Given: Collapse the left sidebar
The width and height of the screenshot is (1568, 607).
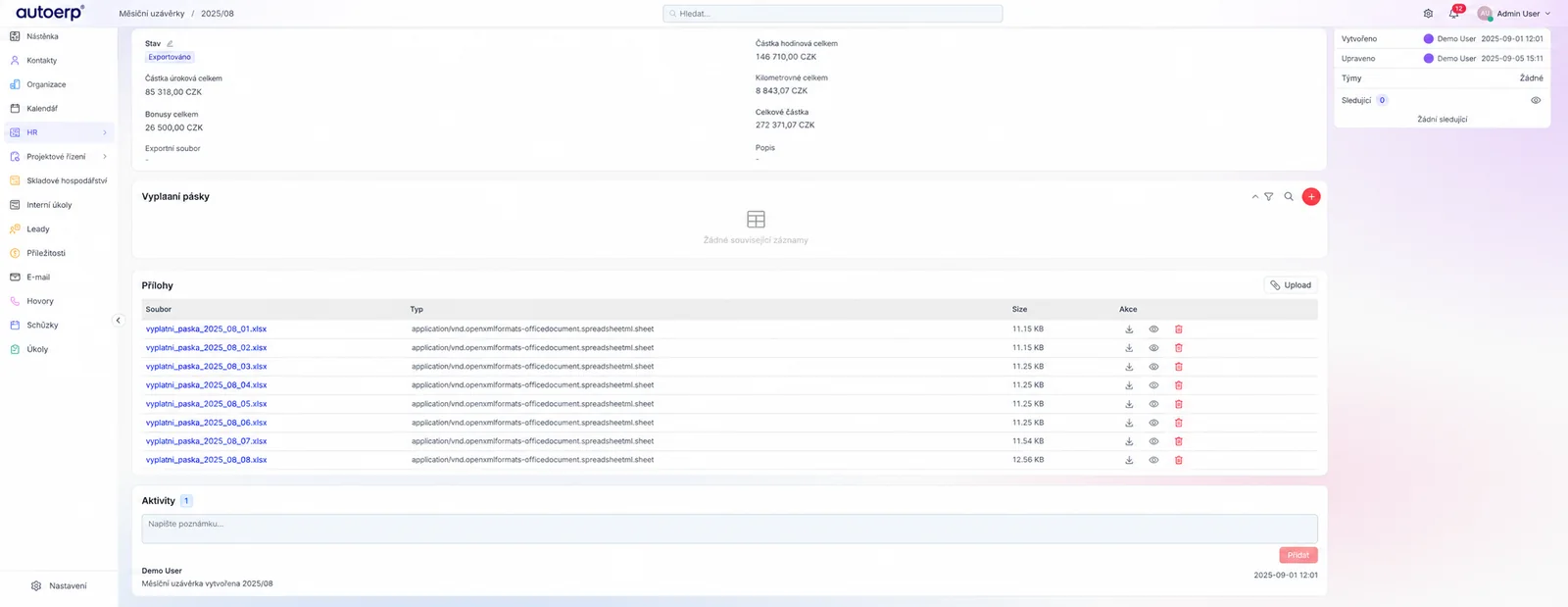Looking at the screenshot, I should point(118,321).
